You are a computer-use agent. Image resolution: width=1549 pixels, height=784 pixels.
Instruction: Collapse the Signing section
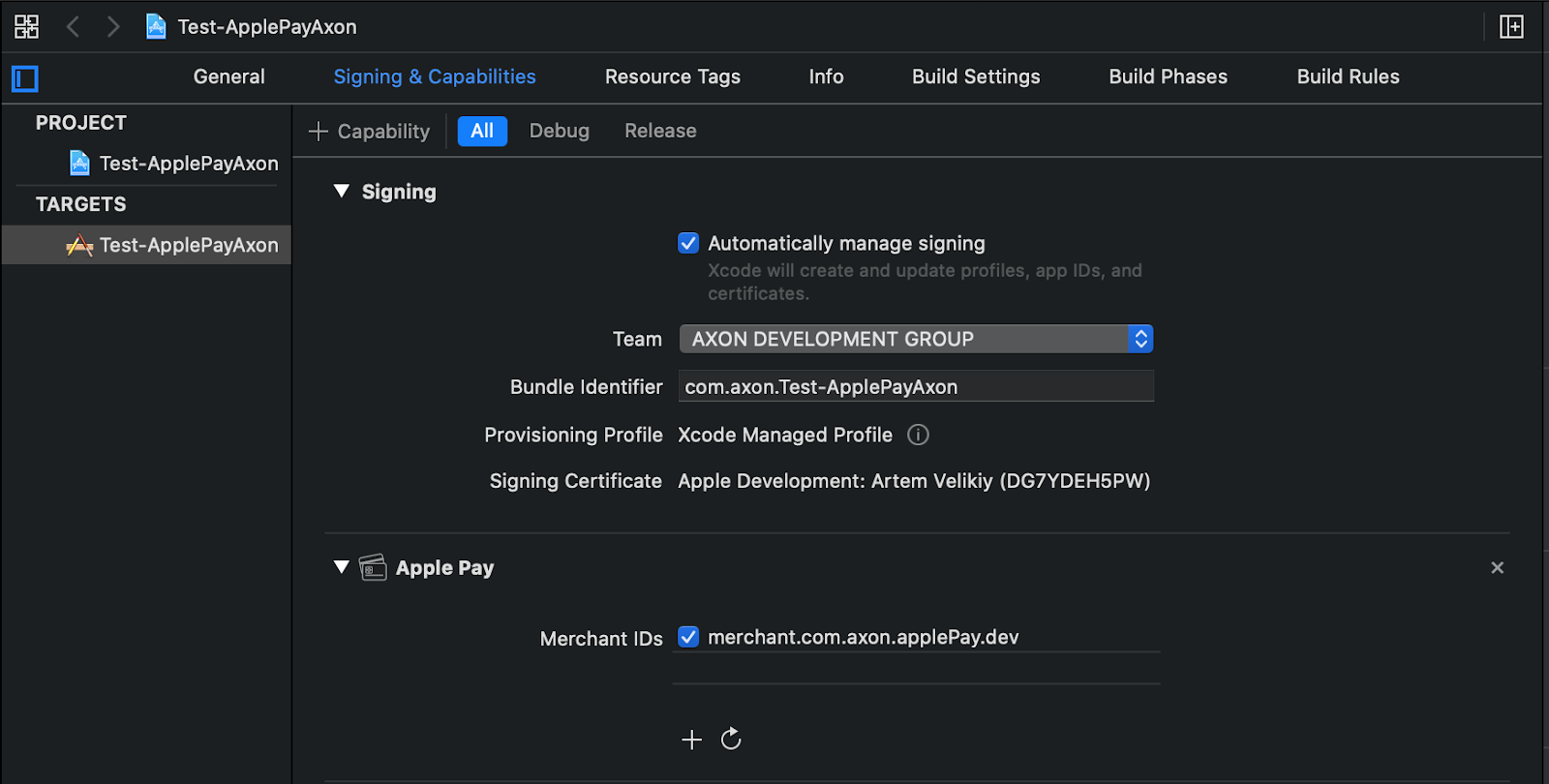(x=341, y=192)
